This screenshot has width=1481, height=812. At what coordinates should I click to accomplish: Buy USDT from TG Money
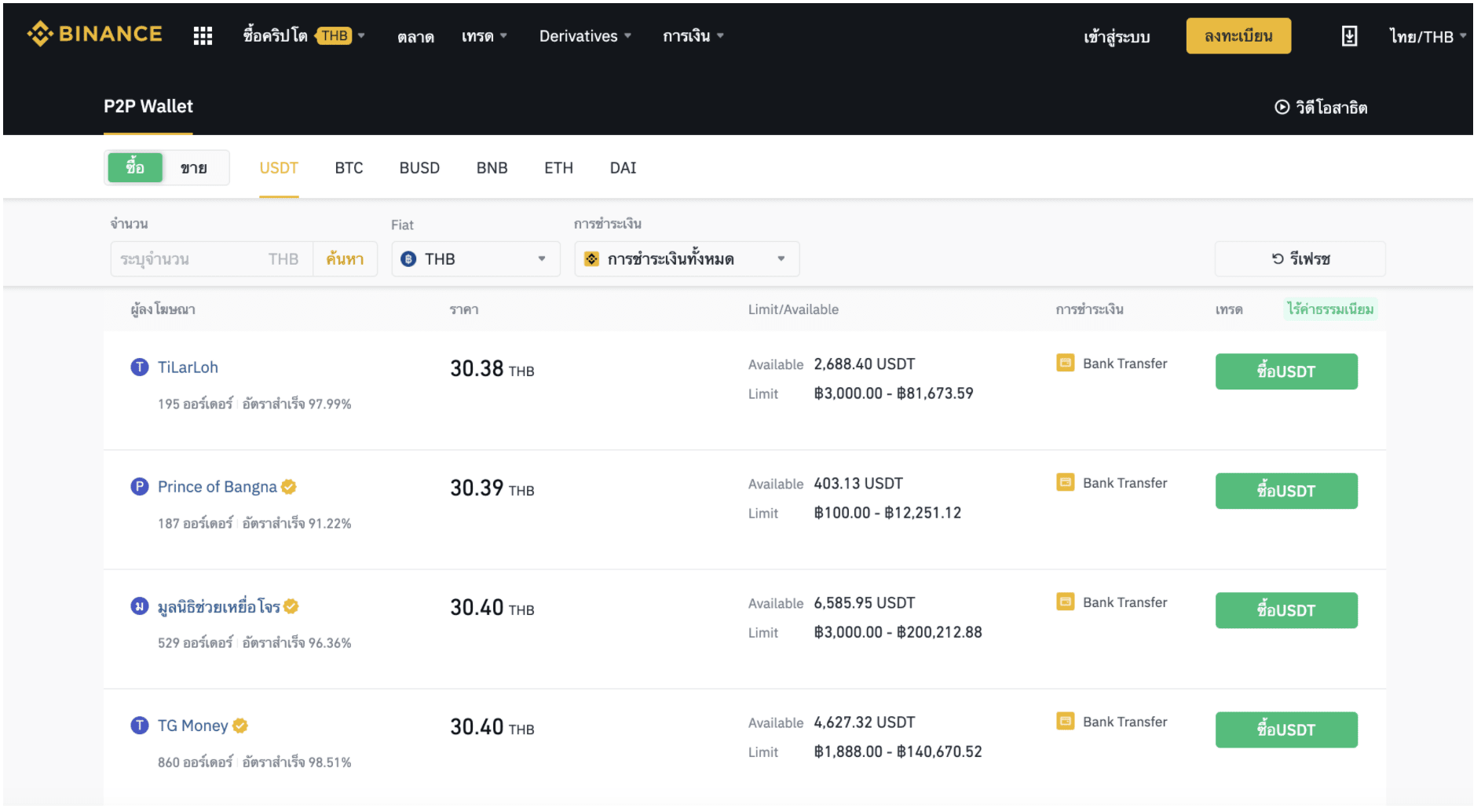pyautogui.click(x=1286, y=730)
